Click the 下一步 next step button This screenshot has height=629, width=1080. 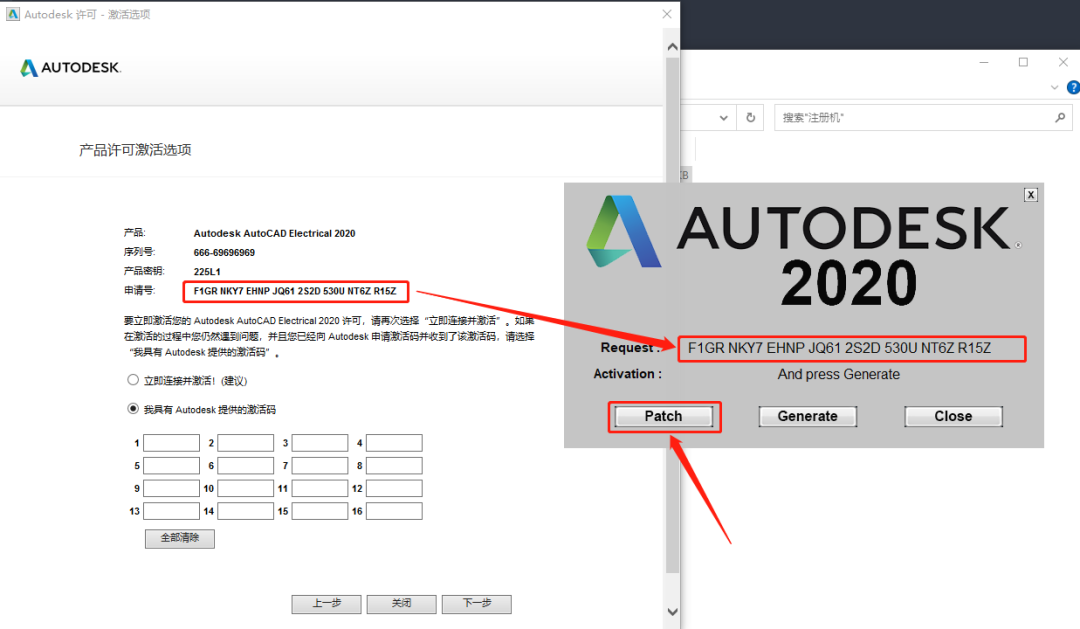[x=477, y=604]
